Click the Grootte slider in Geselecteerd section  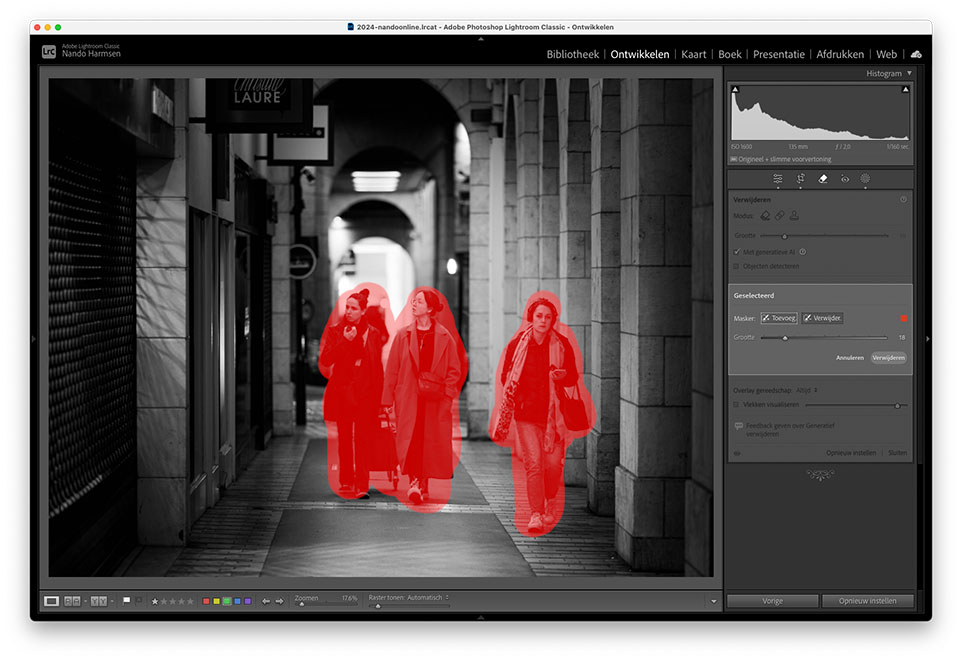[823, 337]
